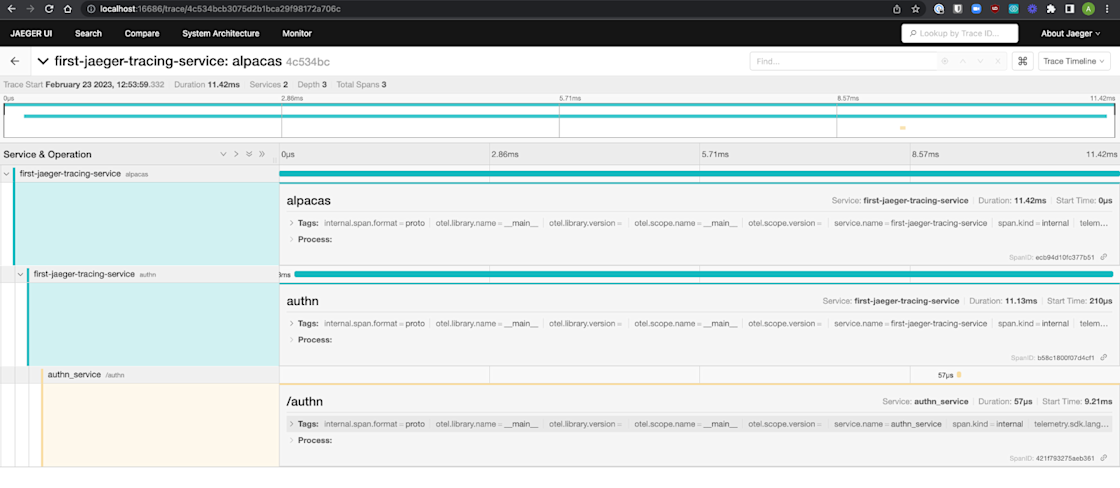Copy link icon next to SpanID ecb94d10fc377b51
The image size is (1120, 488).
click(x=1104, y=257)
